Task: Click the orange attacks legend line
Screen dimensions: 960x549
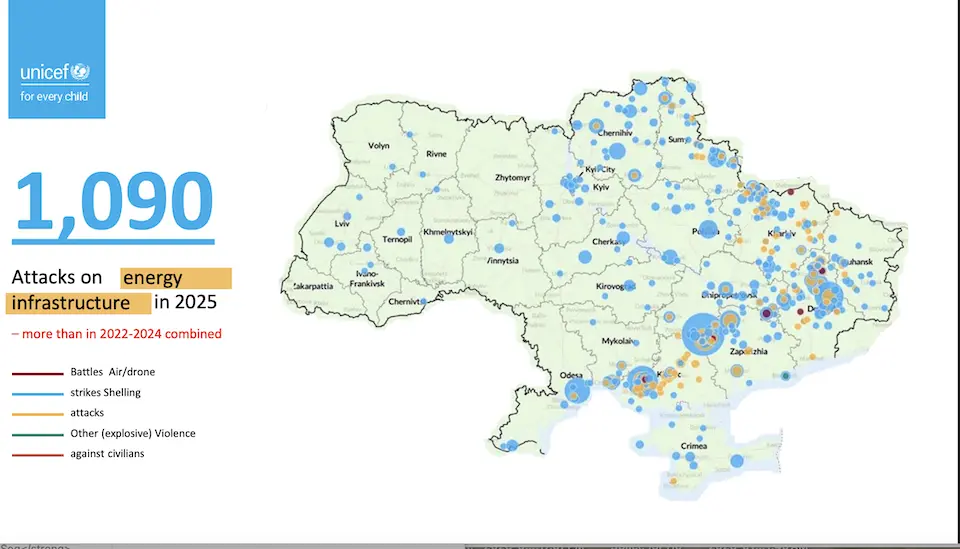Action: (37, 414)
